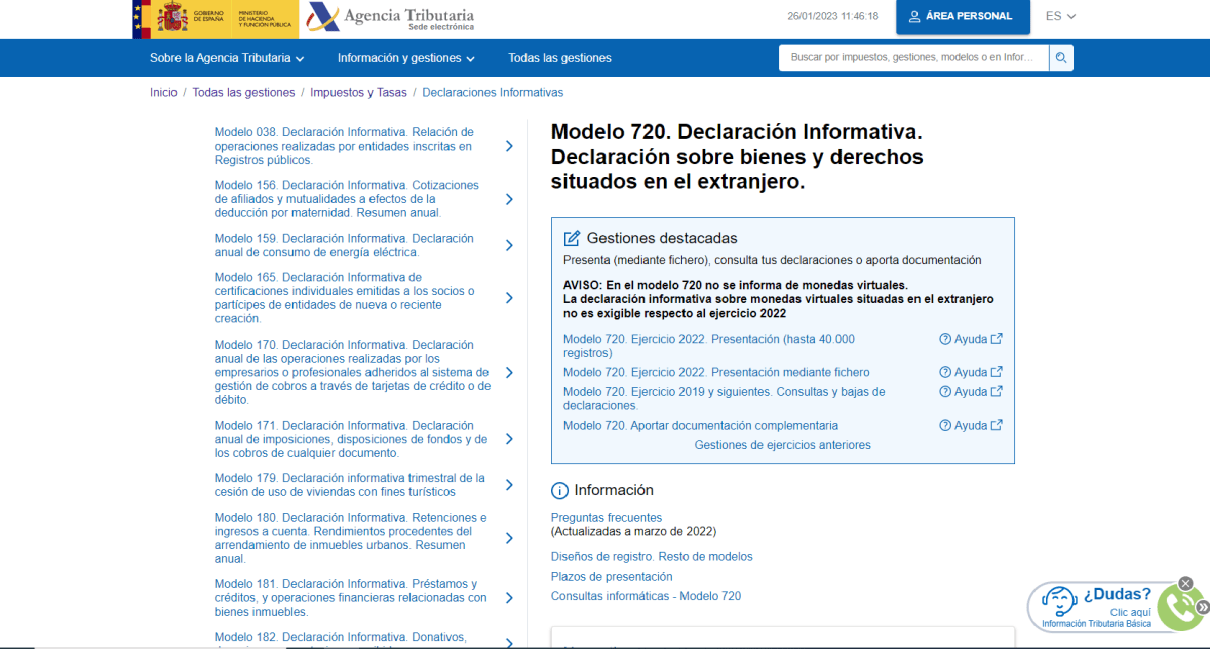Click the Agencia Tributaria logo
The width and height of the screenshot is (1210, 649).
(391, 18)
